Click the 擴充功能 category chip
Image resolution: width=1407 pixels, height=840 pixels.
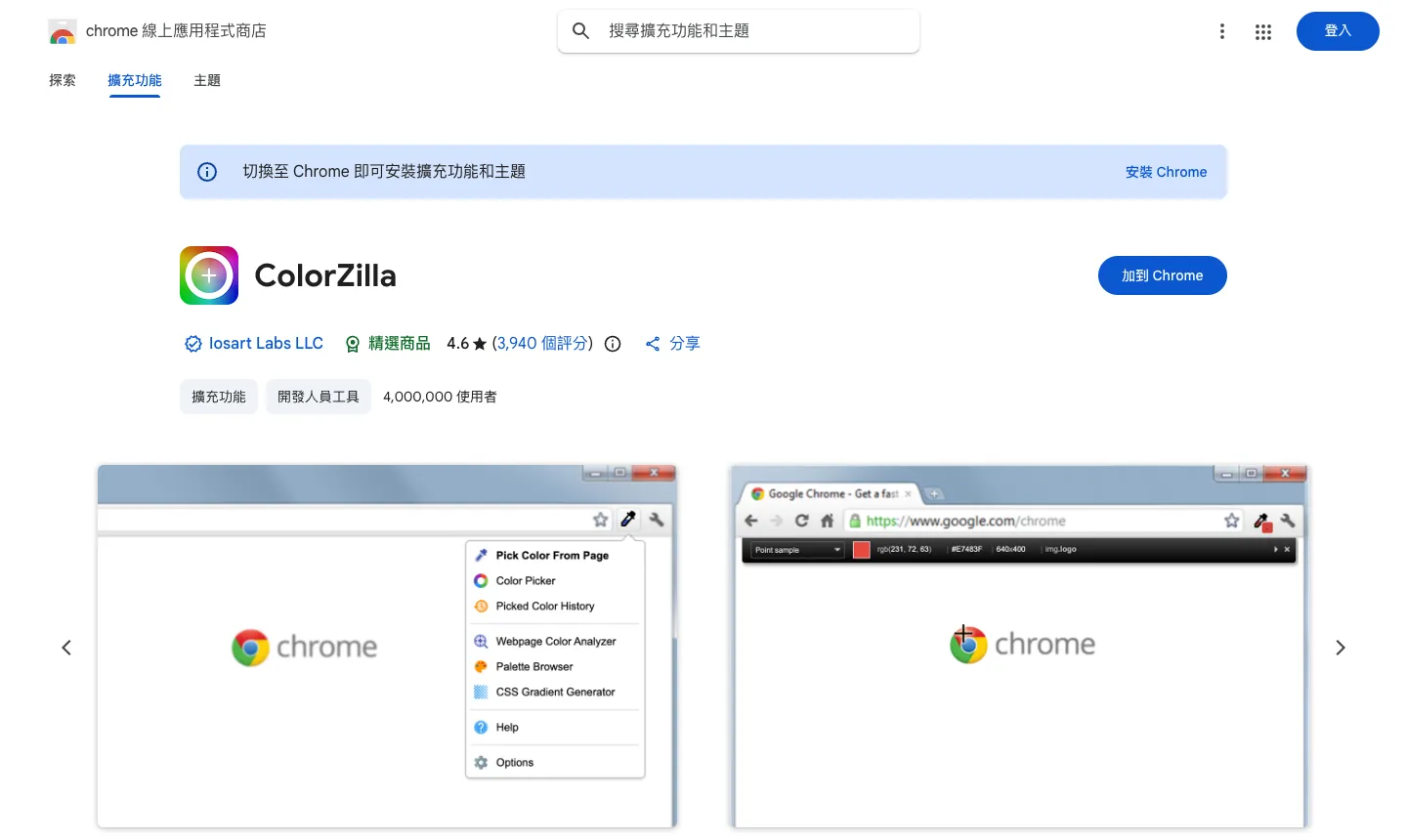click(219, 397)
